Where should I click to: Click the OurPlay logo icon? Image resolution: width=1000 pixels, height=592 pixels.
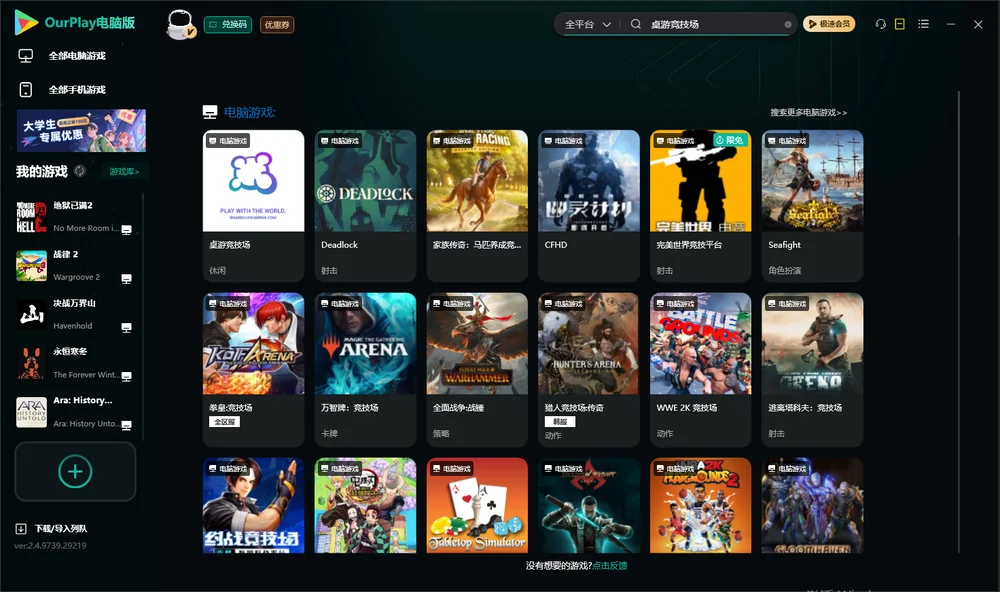(x=26, y=23)
